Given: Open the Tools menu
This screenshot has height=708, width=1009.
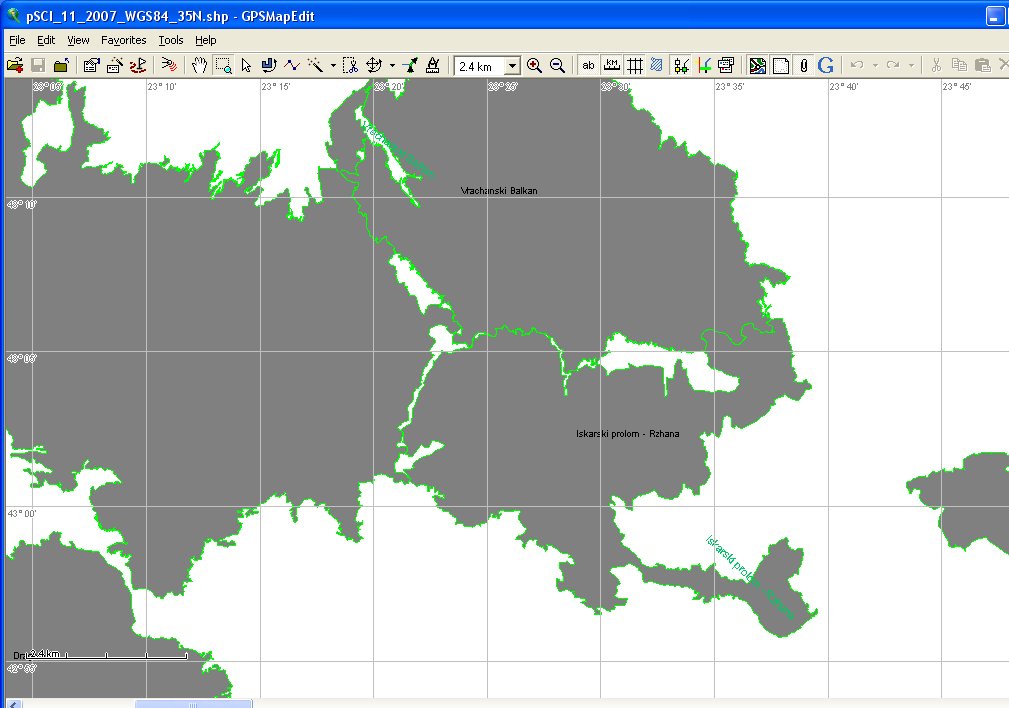Looking at the screenshot, I should click(x=171, y=40).
